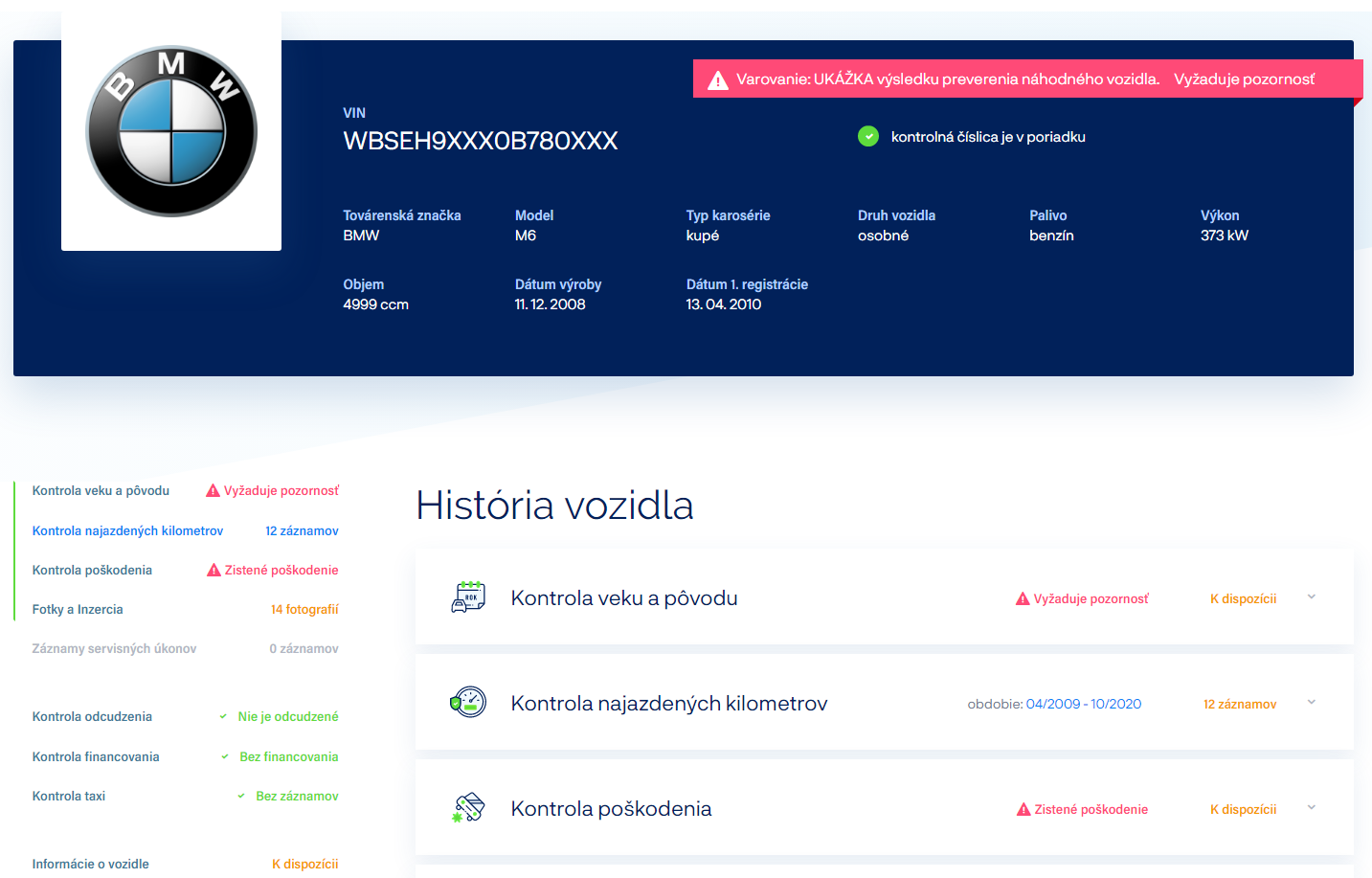Go to 'Kontrola financovania' sidebar item

point(96,756)
